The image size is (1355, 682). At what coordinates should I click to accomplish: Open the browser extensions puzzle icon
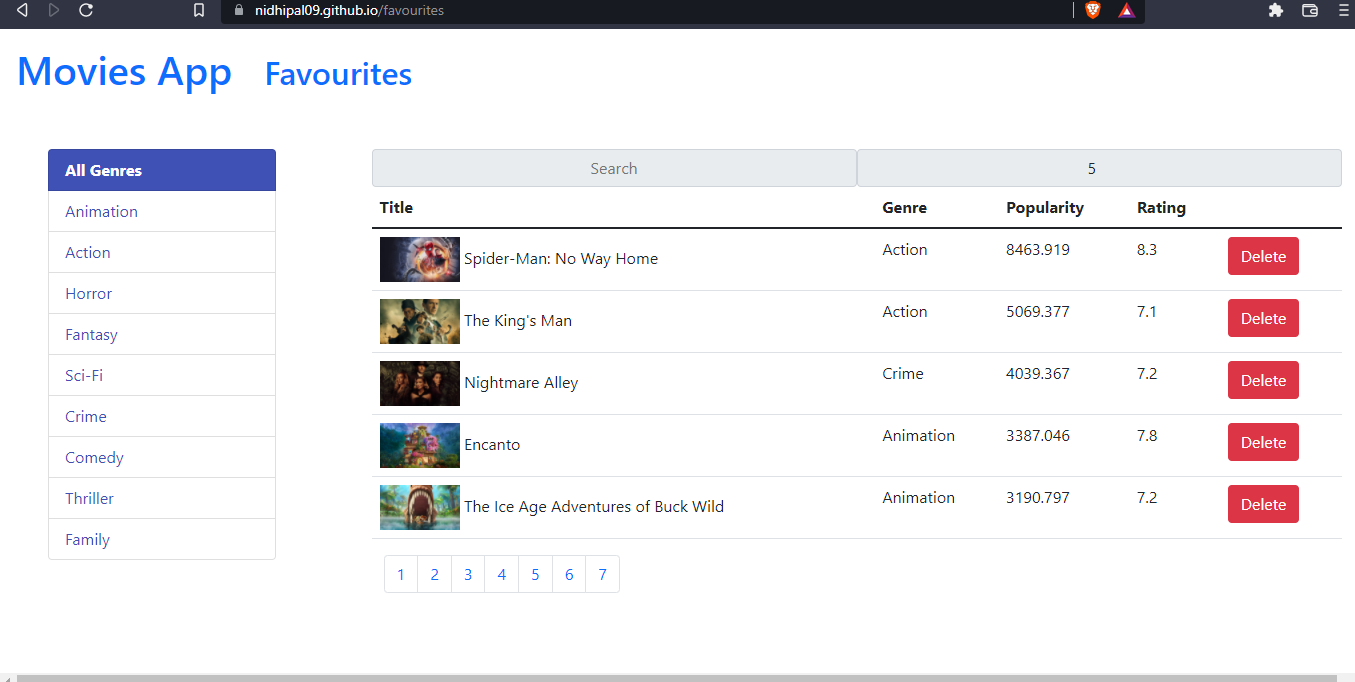[1275, 10]
